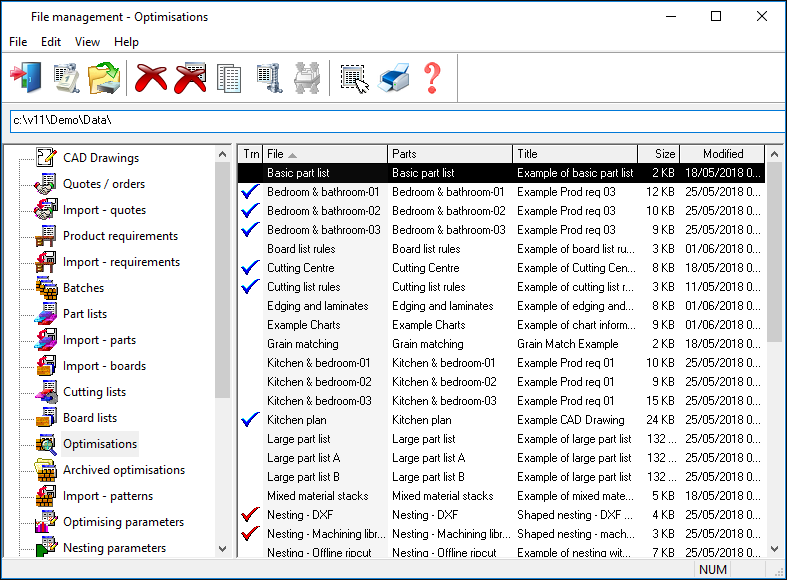Select the Board list rules file
The height and width of the screenshot is (580, 787).
(301, 249)
